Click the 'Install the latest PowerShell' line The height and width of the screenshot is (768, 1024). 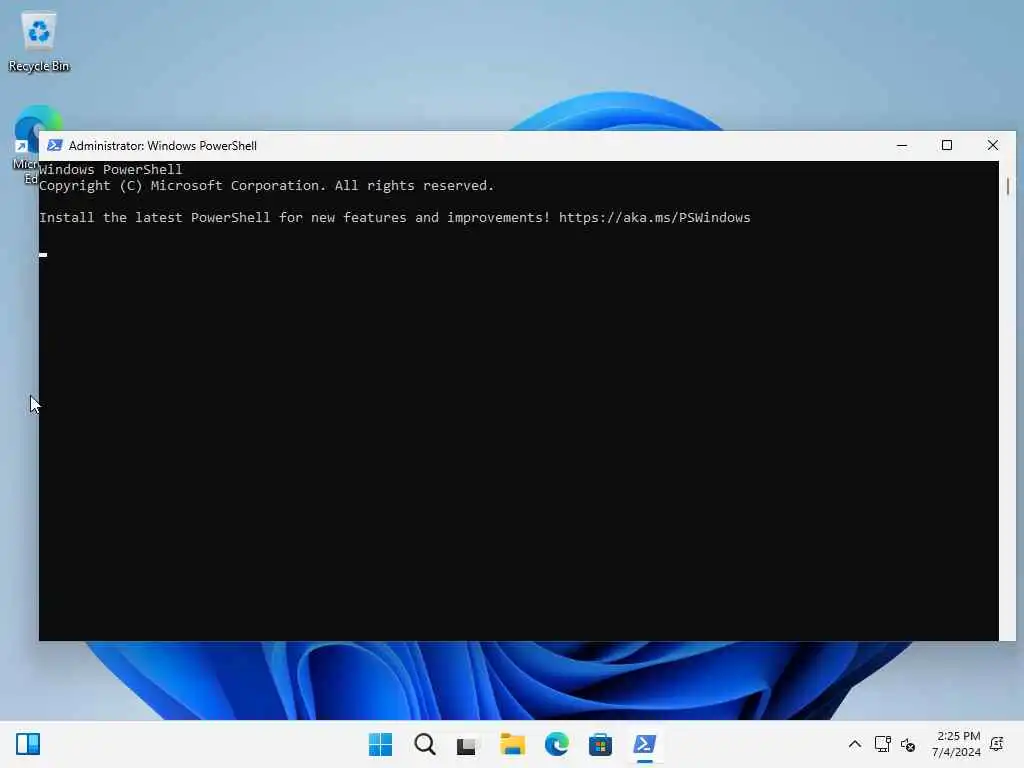394,217
